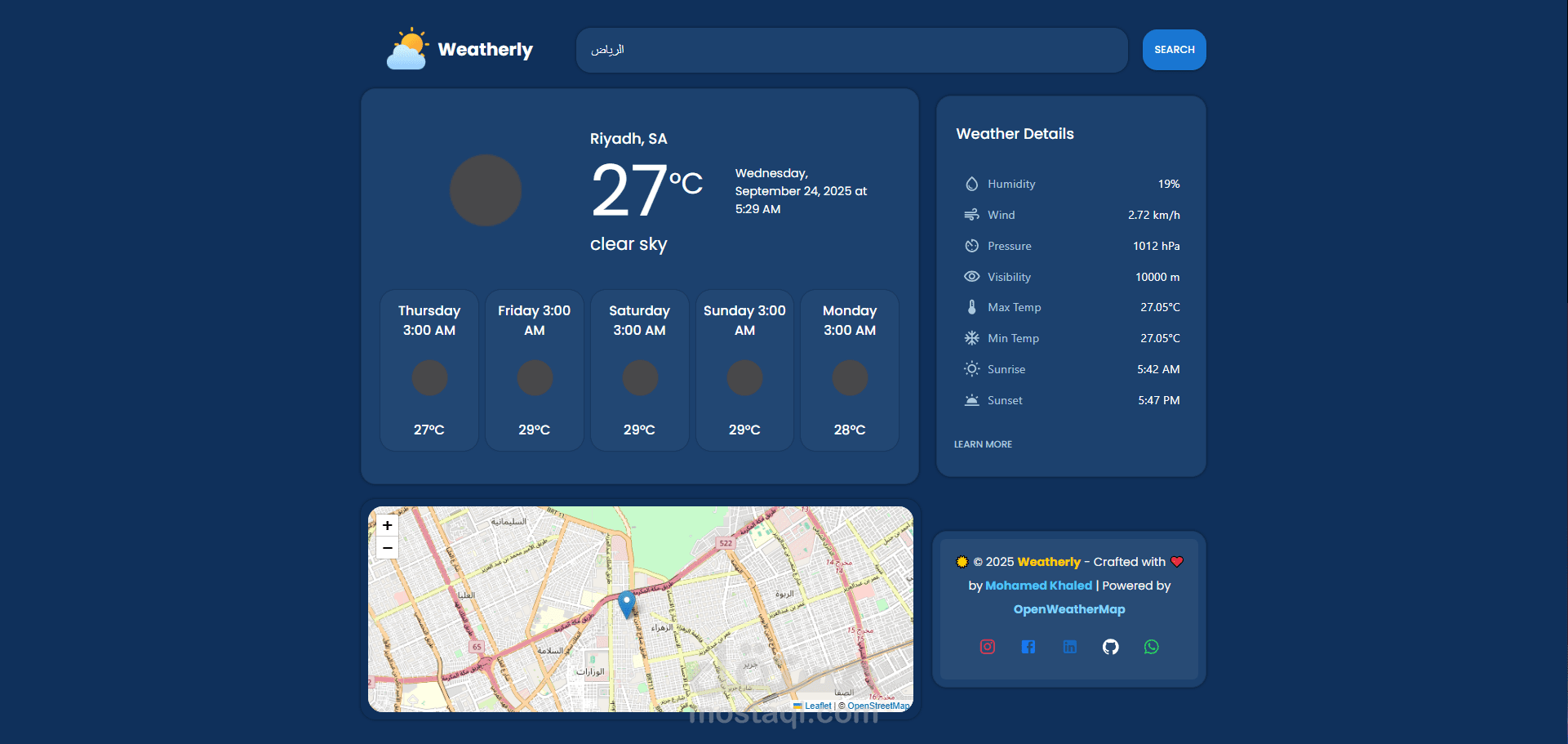
Task: Open the Facebook icon in footer
Action: tap(1028, 647)
